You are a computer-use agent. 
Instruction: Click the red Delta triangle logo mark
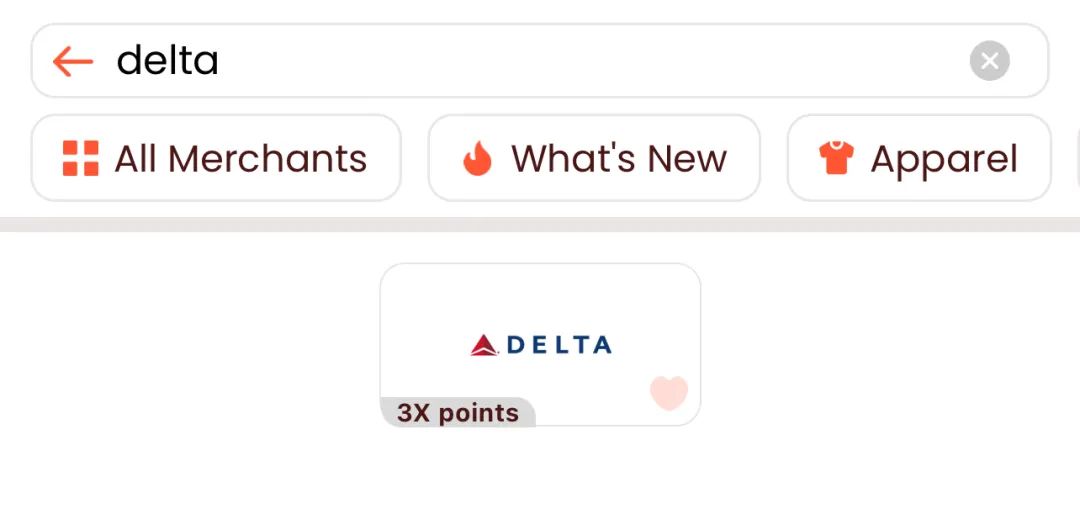pos(484,345)
